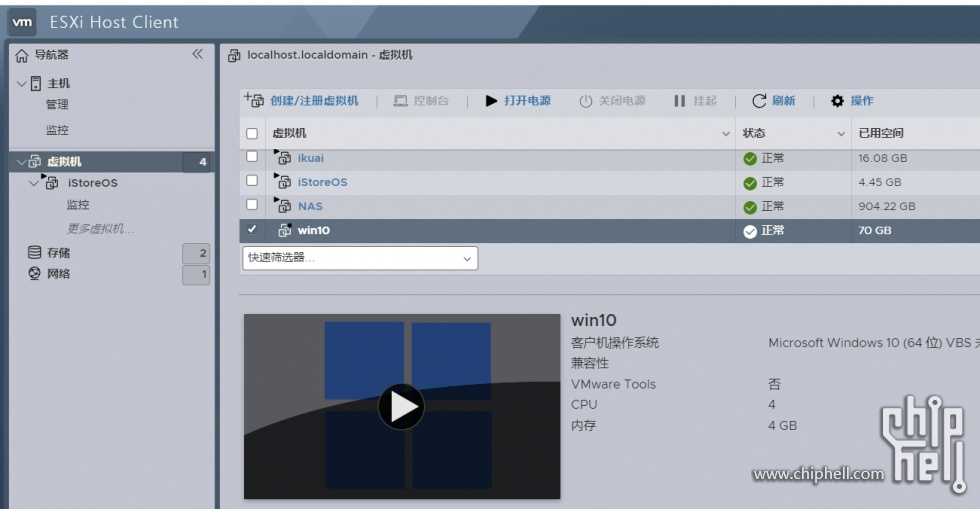Click the NAS VM icon in the table
Image resolution: width=980 pixels, height=509 pixels.
283,205
